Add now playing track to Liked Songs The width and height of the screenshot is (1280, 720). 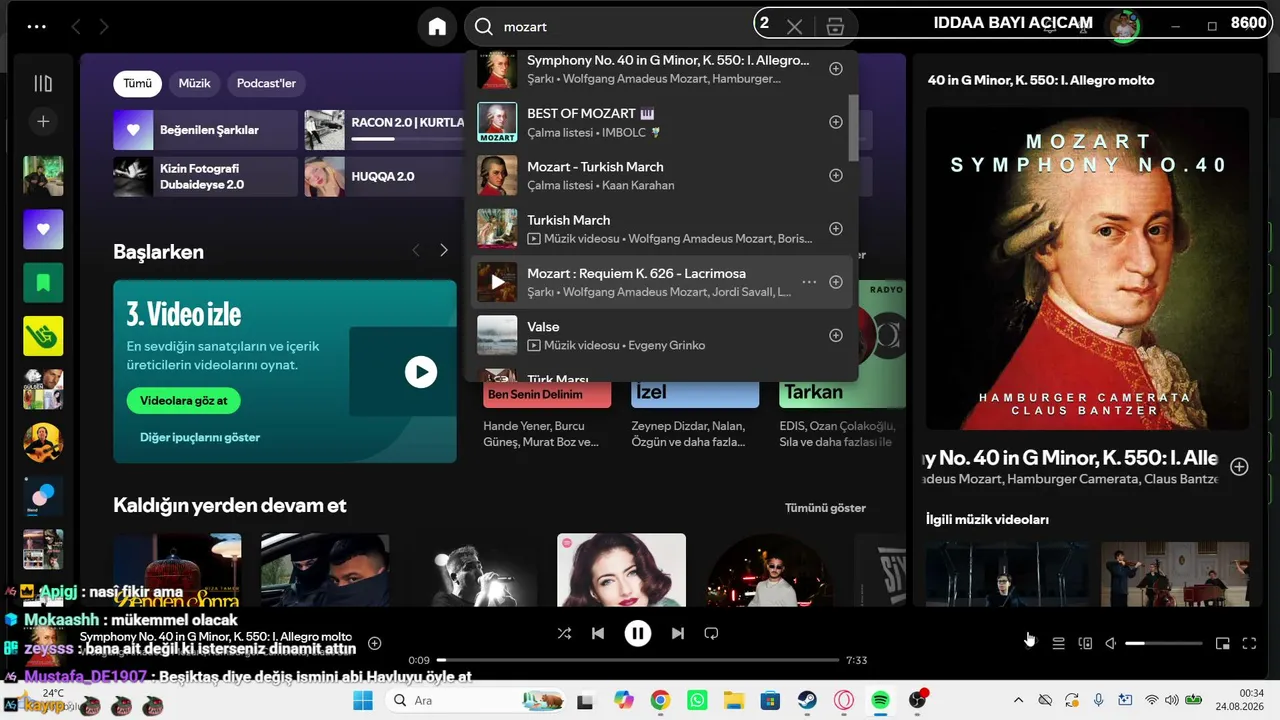pyautogui.click(x=1239, y=467)
